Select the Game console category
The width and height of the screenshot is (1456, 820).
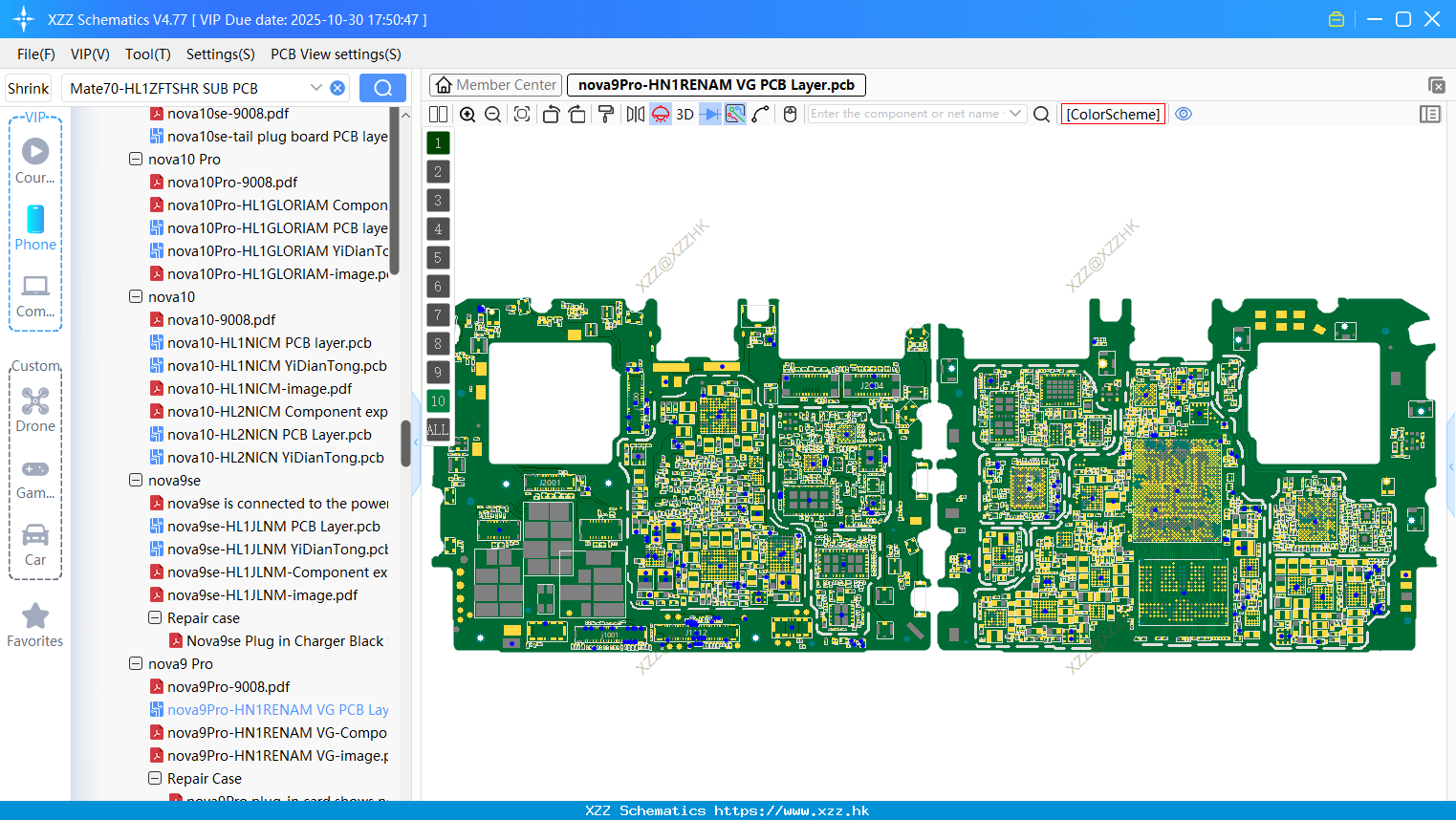tap(35, 479)
